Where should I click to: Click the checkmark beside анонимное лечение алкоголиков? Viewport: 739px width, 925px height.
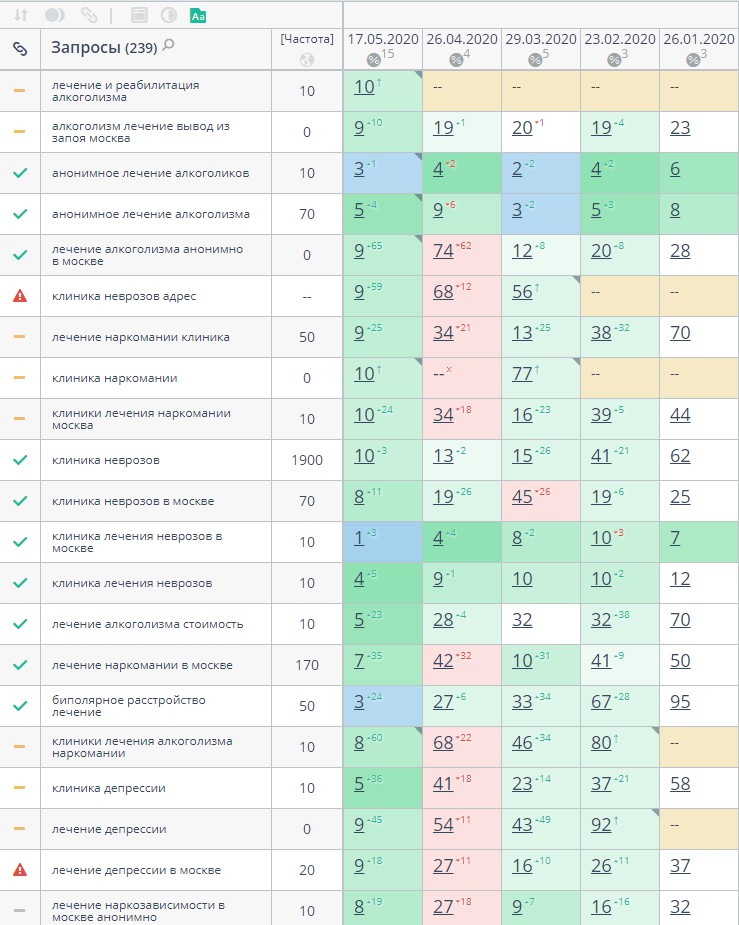click(20, 173)
